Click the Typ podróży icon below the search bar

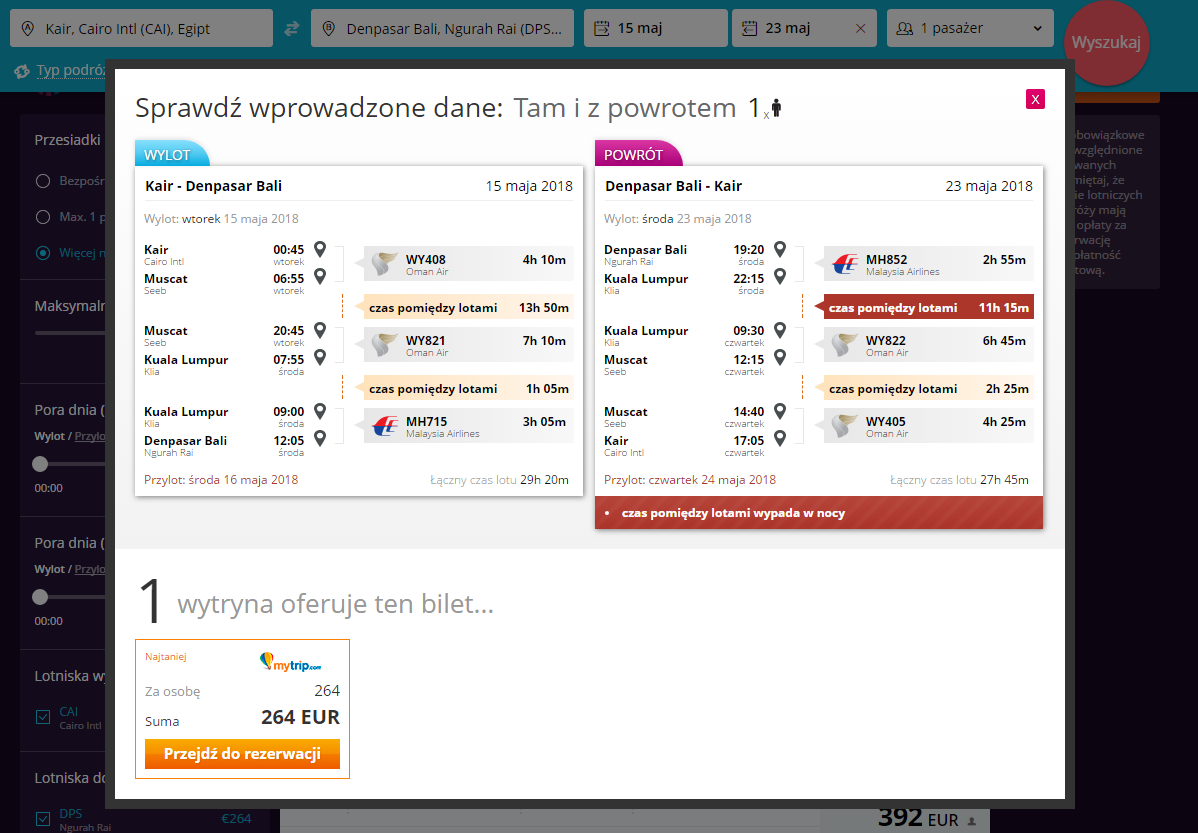pyautogui.click(x=21, y=71)
